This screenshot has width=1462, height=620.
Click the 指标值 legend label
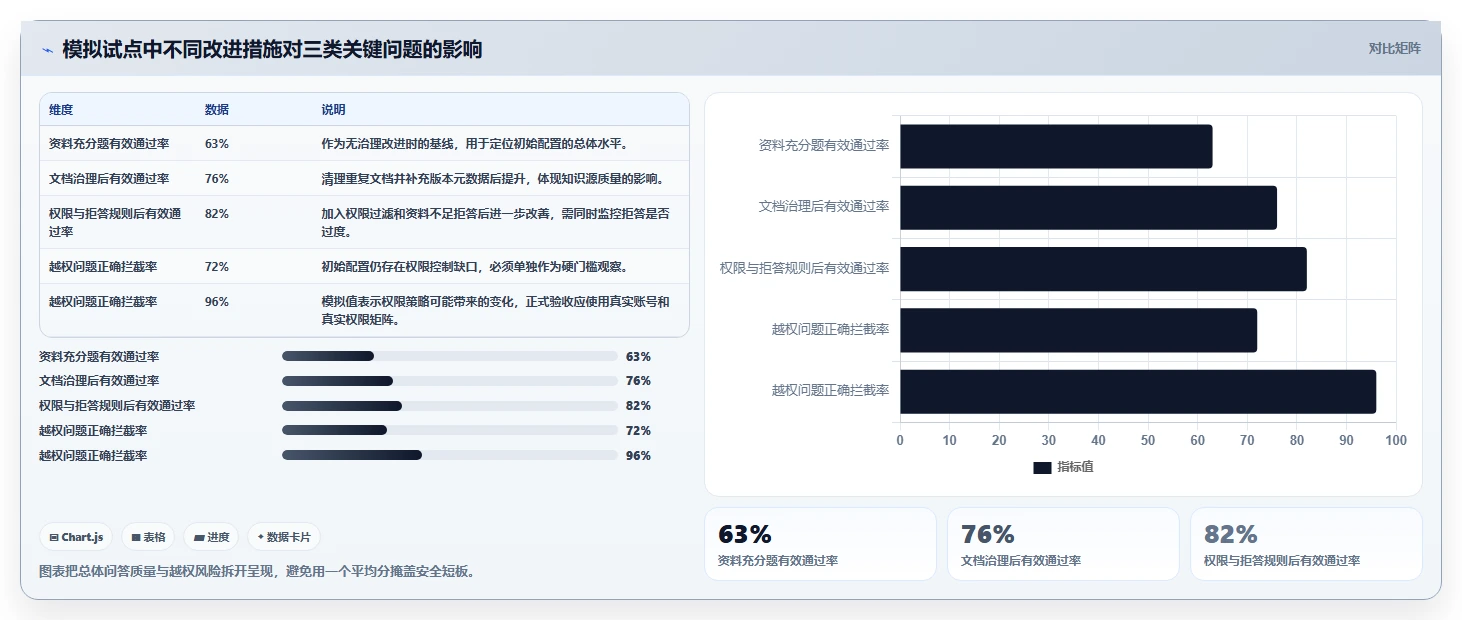tap(1075, 467)
